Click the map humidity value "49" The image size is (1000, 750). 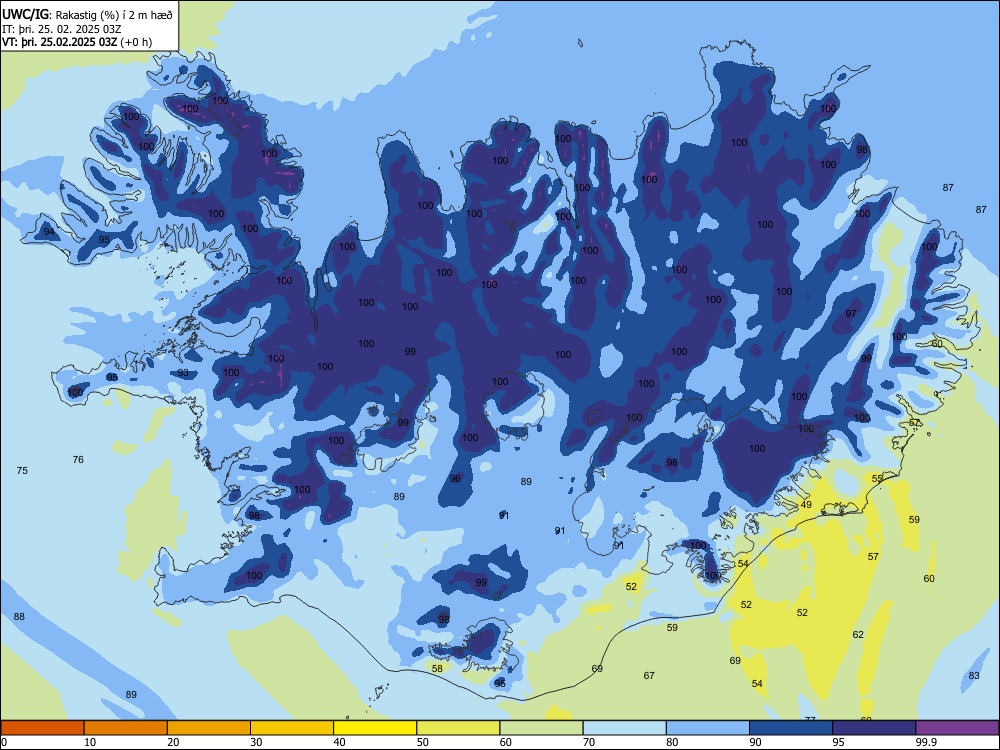pos(806,504)
